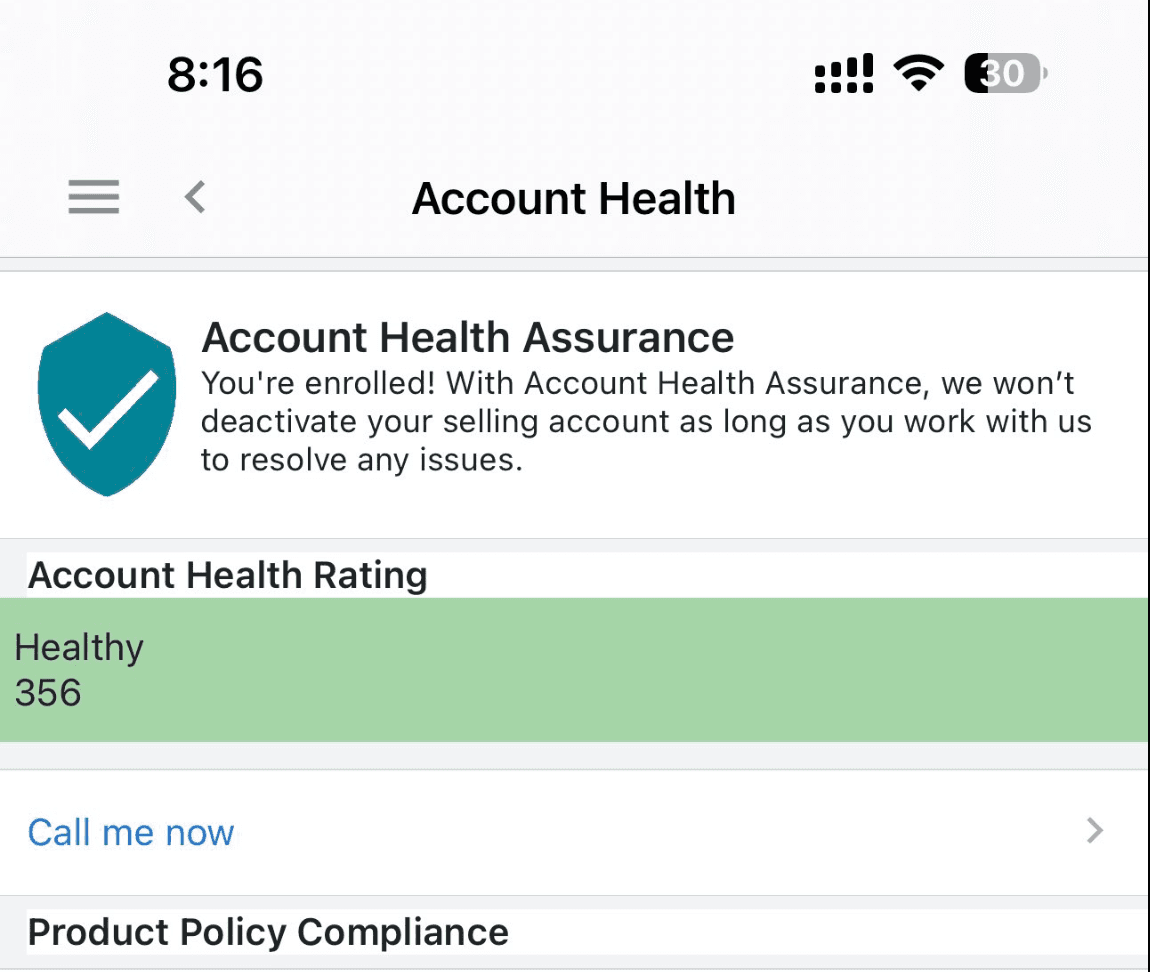Viewport: 1150px width, 972px height.
Task: Tap the 8:16 clock in status bar
Action: (x=215, y=75)
